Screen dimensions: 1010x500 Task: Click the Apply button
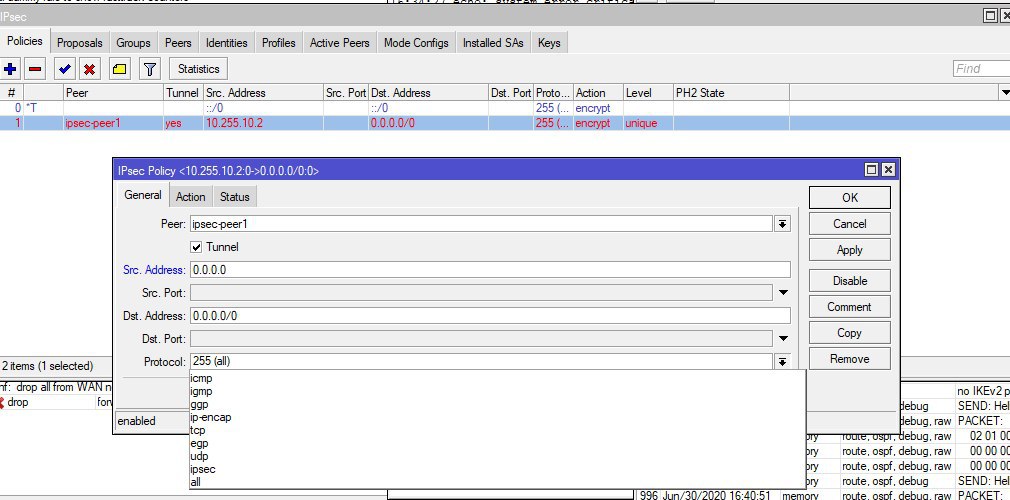[x=850, y=250]
